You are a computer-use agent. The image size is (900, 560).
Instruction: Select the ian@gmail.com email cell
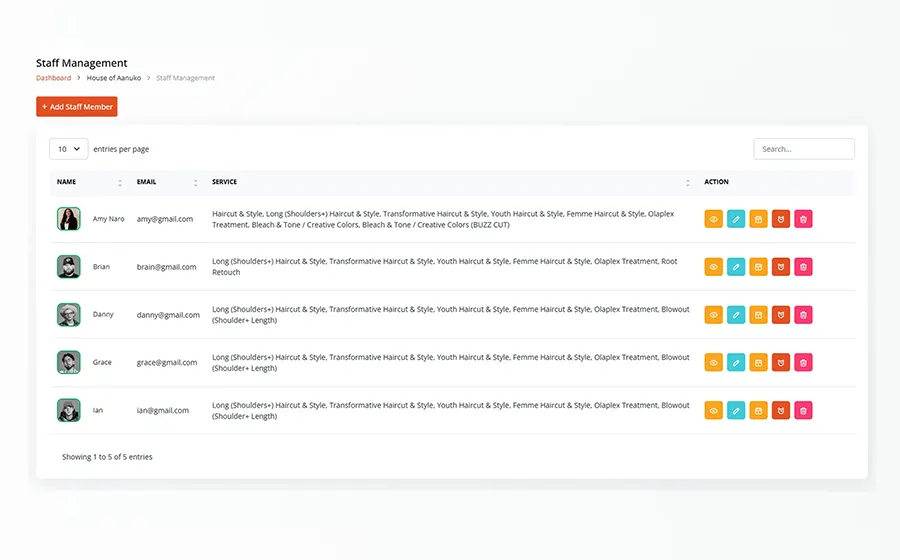point(162,410)
